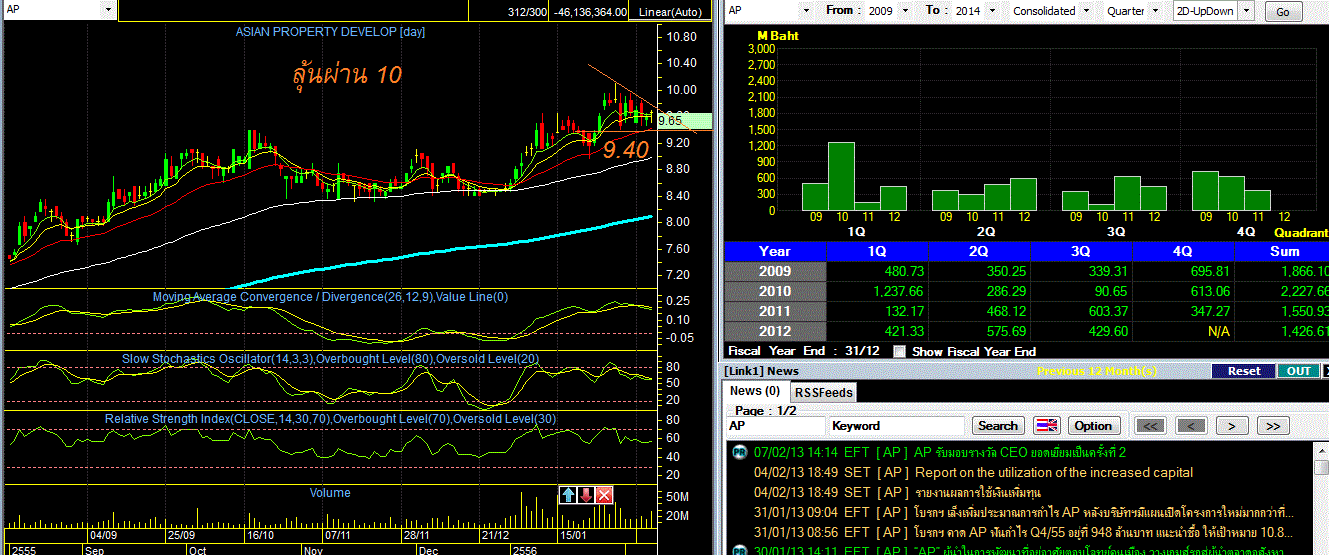Move the Volume pane up with the blue arrow
The width and height of the screenshot is (1329, 555).
[x=568, y=494]
